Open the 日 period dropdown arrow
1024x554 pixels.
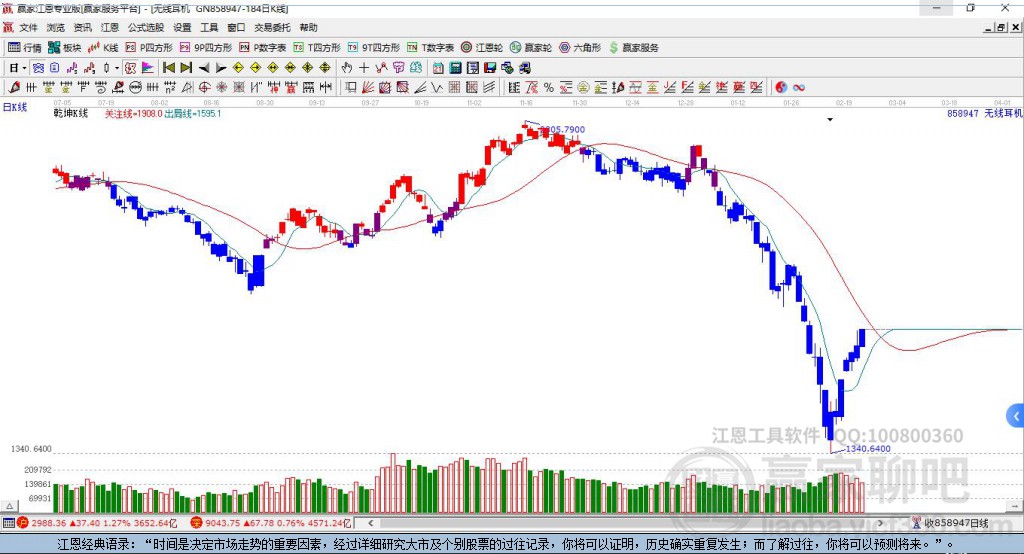pos(24,68)
